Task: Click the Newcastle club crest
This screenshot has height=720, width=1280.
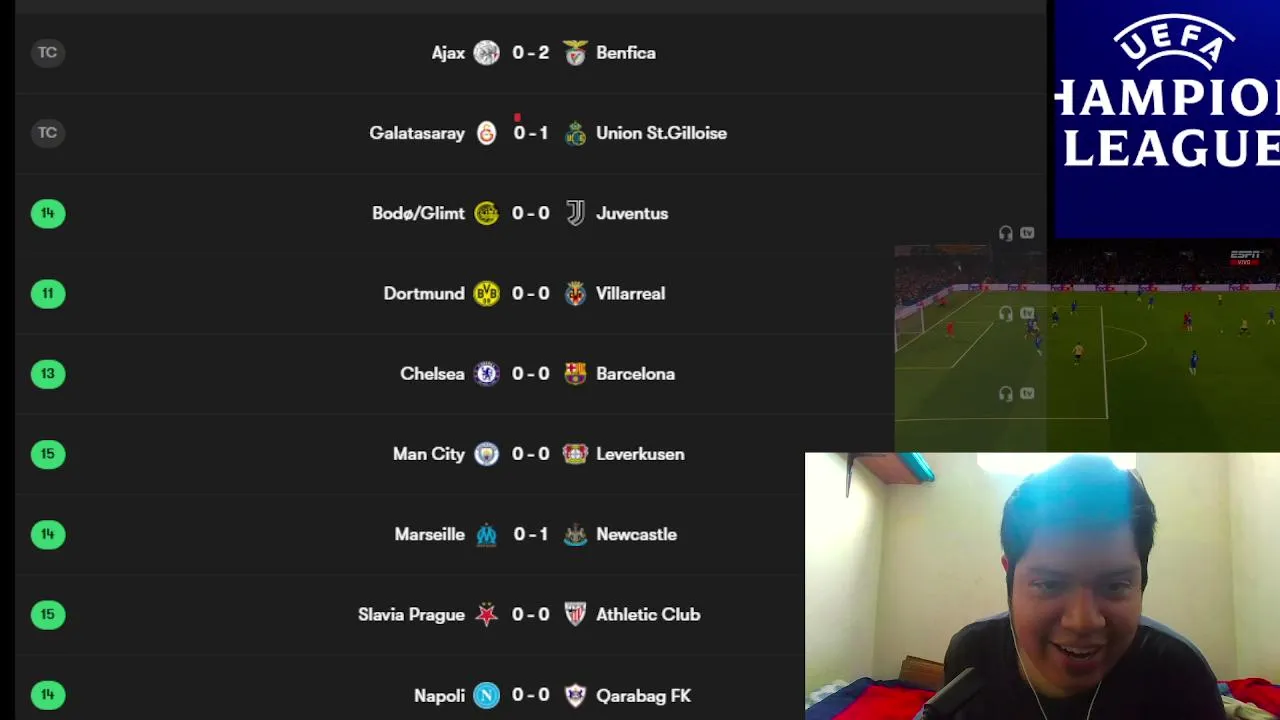Action: pyautogui.click(x=575, y=534)
